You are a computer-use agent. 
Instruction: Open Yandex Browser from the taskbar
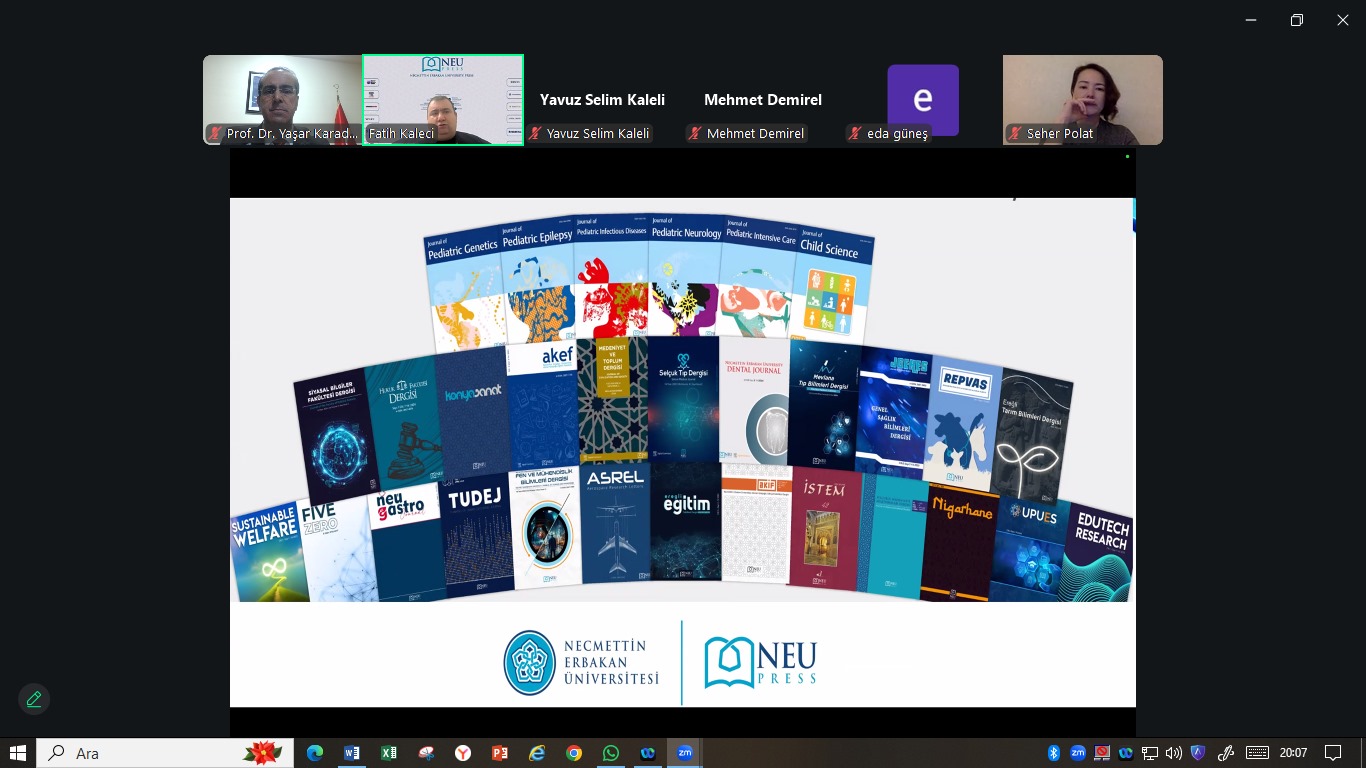[x=463, y=753]
